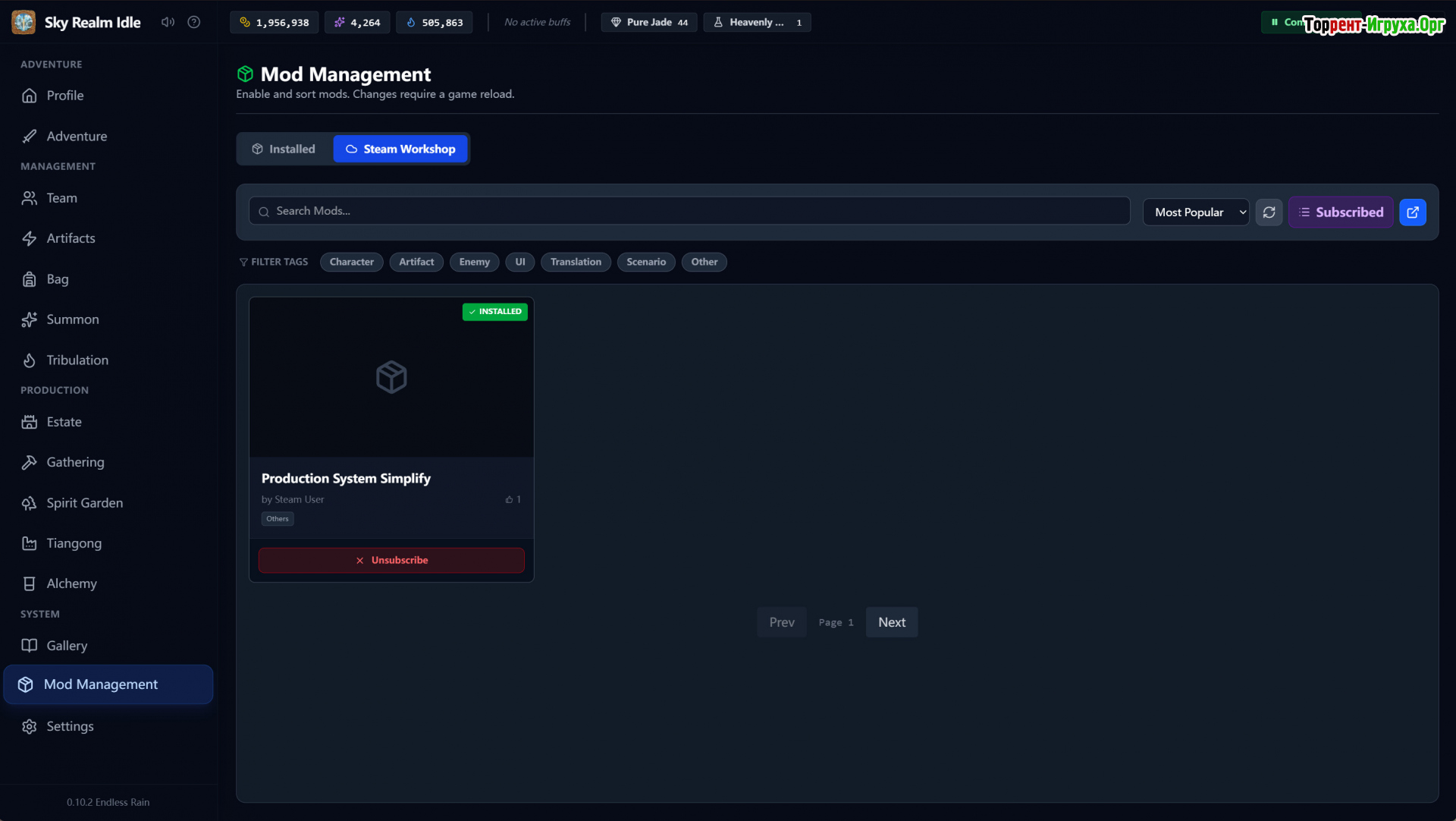Viewport: 1456px width, 821px height.
Task: Open the Tribulation section
Action: click(77, 360)
